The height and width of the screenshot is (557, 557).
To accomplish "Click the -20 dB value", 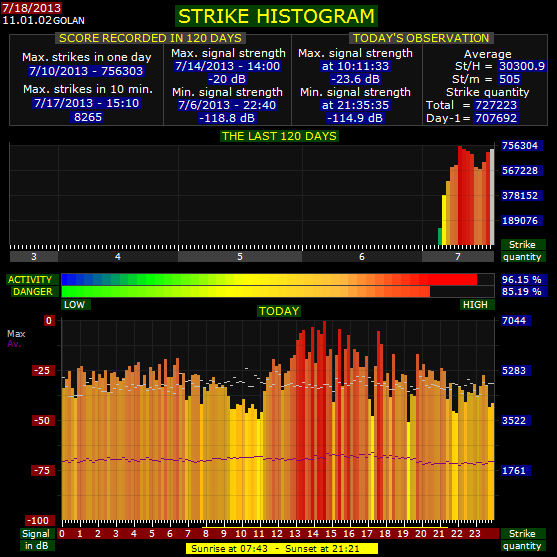I will [227, 79].
